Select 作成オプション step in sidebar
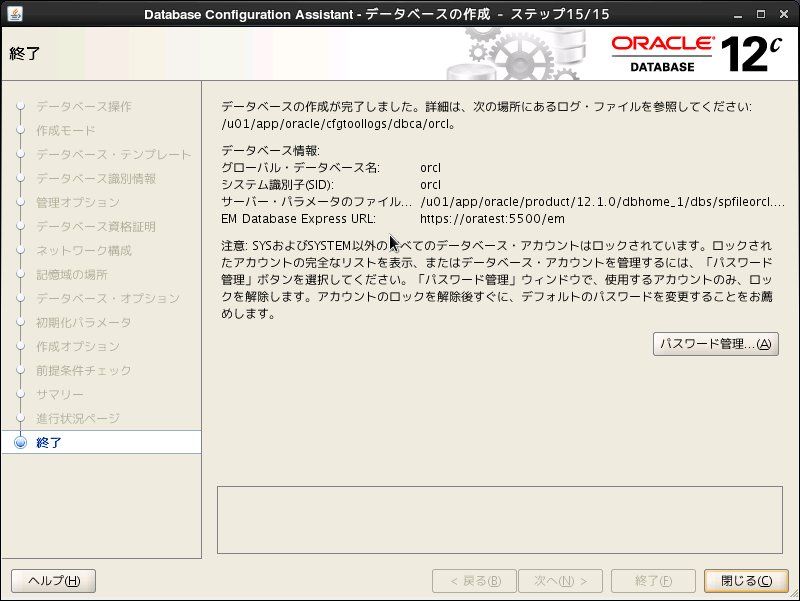 point(78,346)
